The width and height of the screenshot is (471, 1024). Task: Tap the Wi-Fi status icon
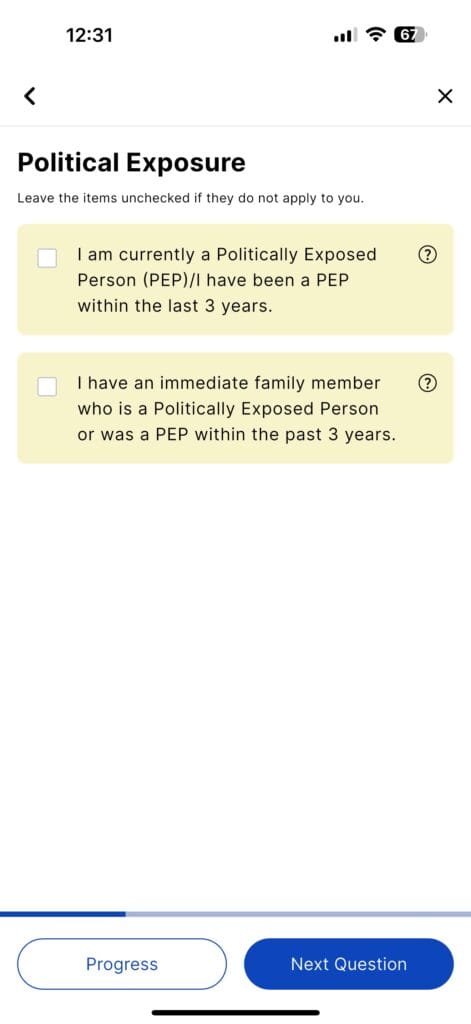coord(376,35)
